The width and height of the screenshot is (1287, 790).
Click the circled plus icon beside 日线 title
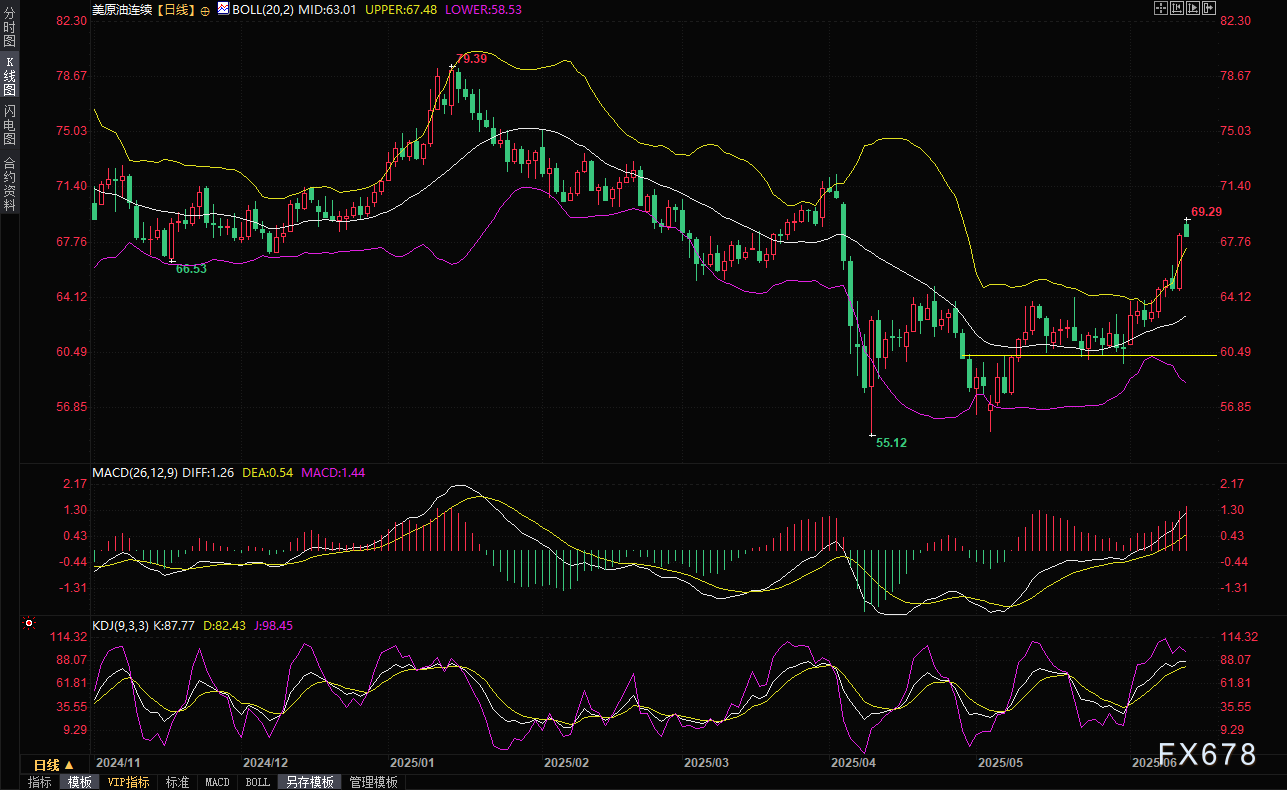(205, 9)
